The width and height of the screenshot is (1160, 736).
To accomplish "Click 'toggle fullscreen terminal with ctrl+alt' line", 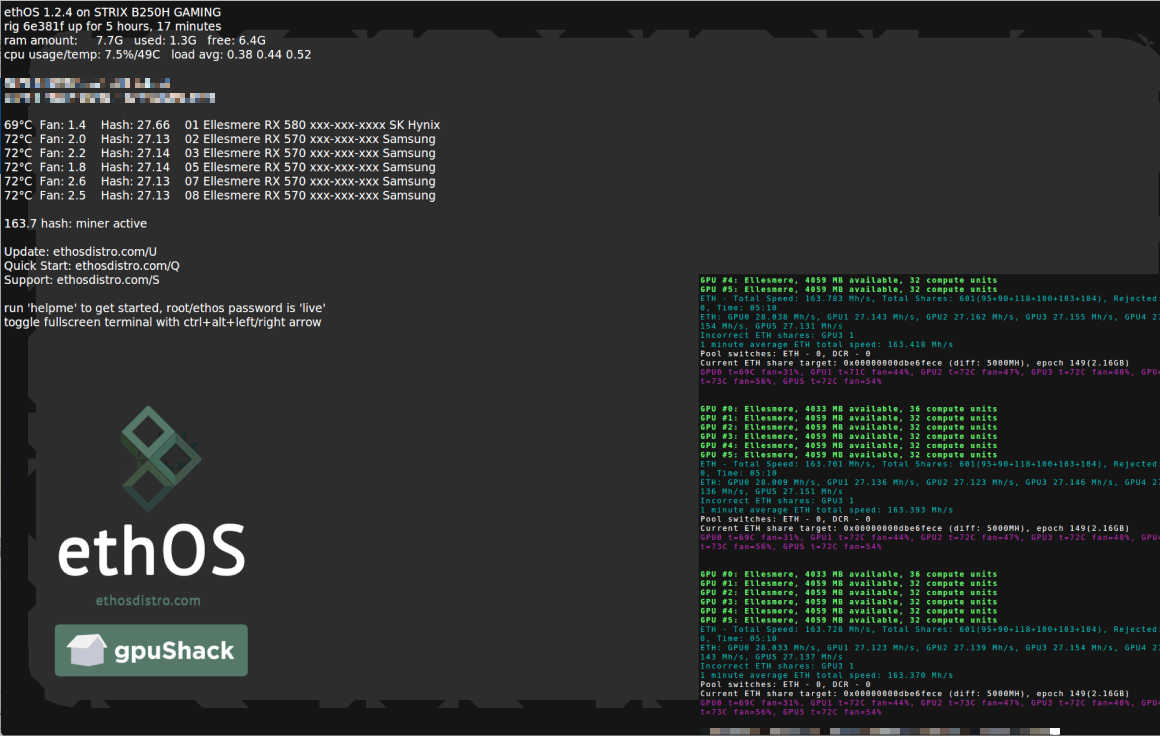I will pyautogui.click(x=163, y=322).
